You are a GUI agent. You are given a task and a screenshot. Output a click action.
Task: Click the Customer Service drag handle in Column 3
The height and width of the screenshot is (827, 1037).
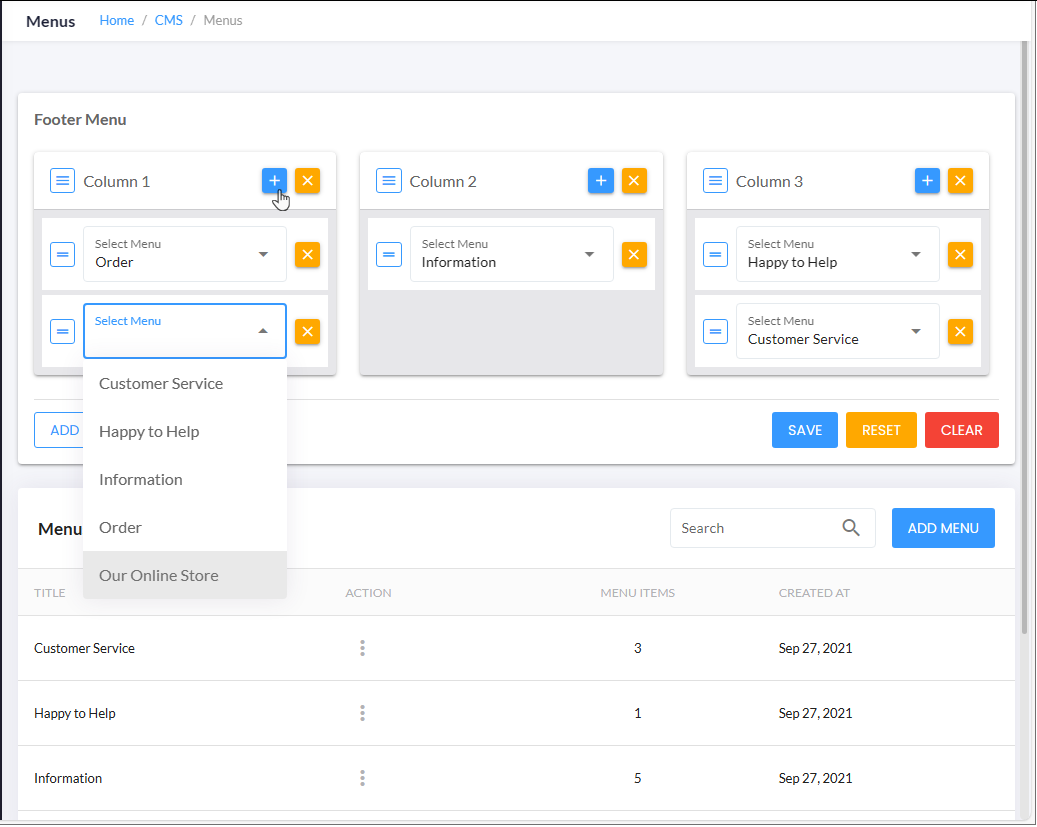pyautogui.click(x=715, y=331)
